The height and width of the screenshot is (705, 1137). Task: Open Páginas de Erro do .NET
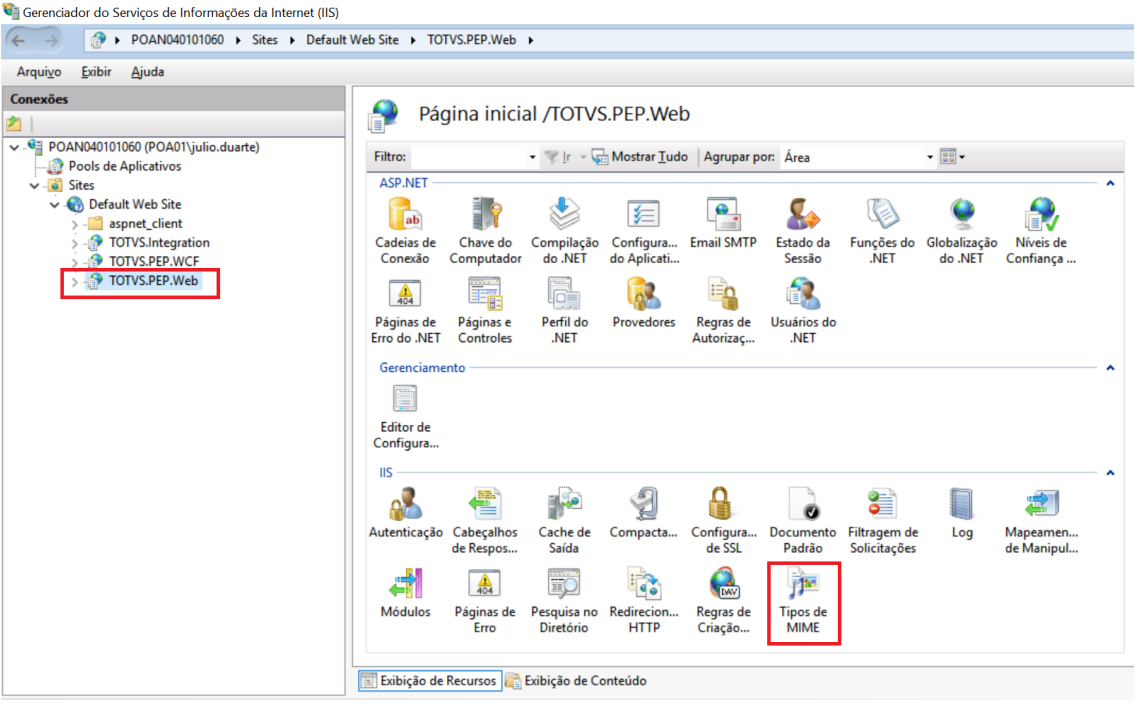click(405, 311)
